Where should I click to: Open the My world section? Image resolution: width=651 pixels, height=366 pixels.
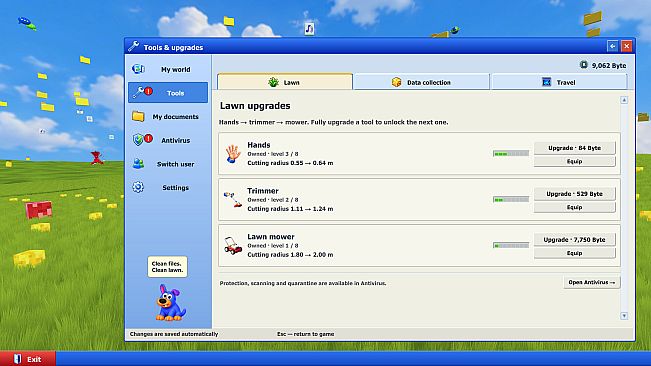coord(168,69)
